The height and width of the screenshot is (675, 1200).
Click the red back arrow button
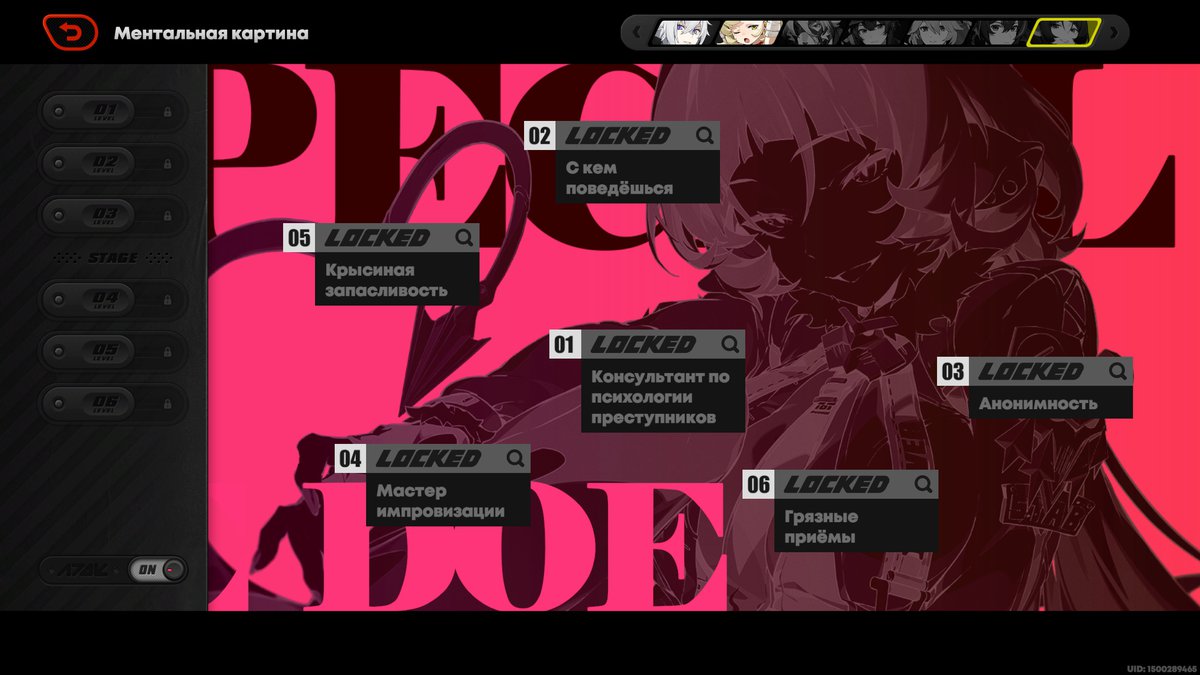[70, 33]
